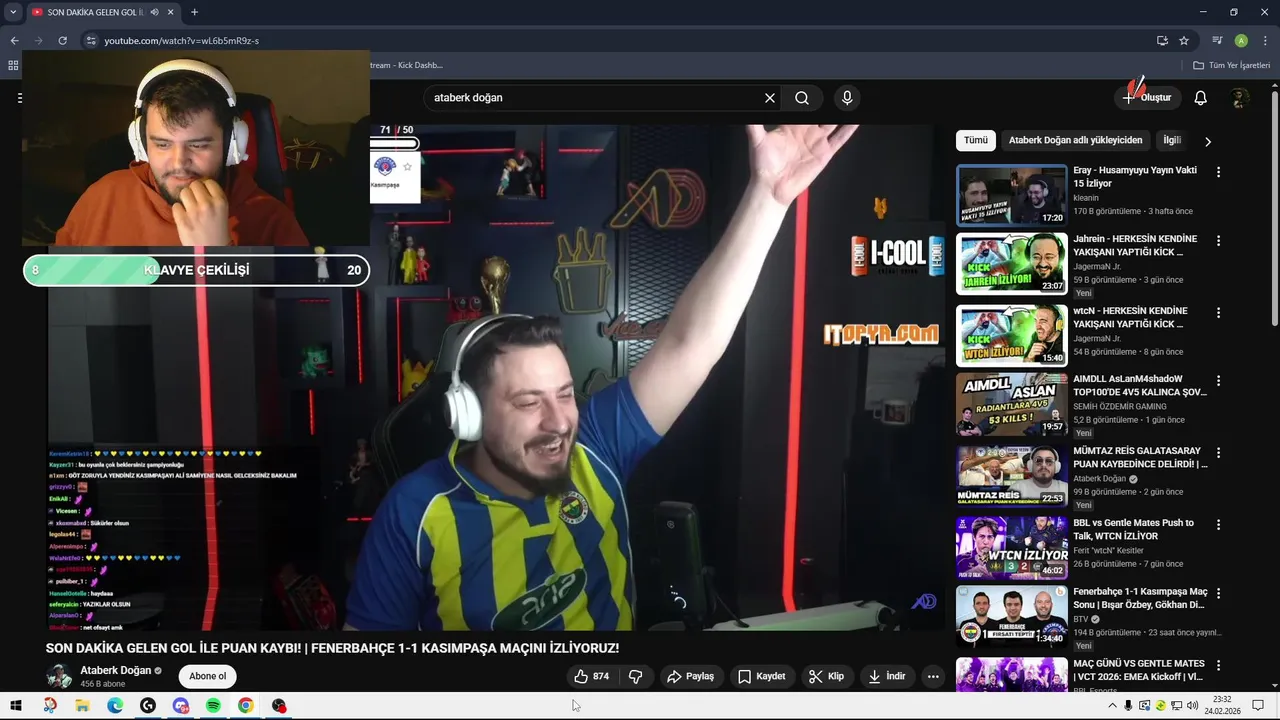Open a new browser tab
This screenshot has height=720, width=1280.
coord(194,12)
